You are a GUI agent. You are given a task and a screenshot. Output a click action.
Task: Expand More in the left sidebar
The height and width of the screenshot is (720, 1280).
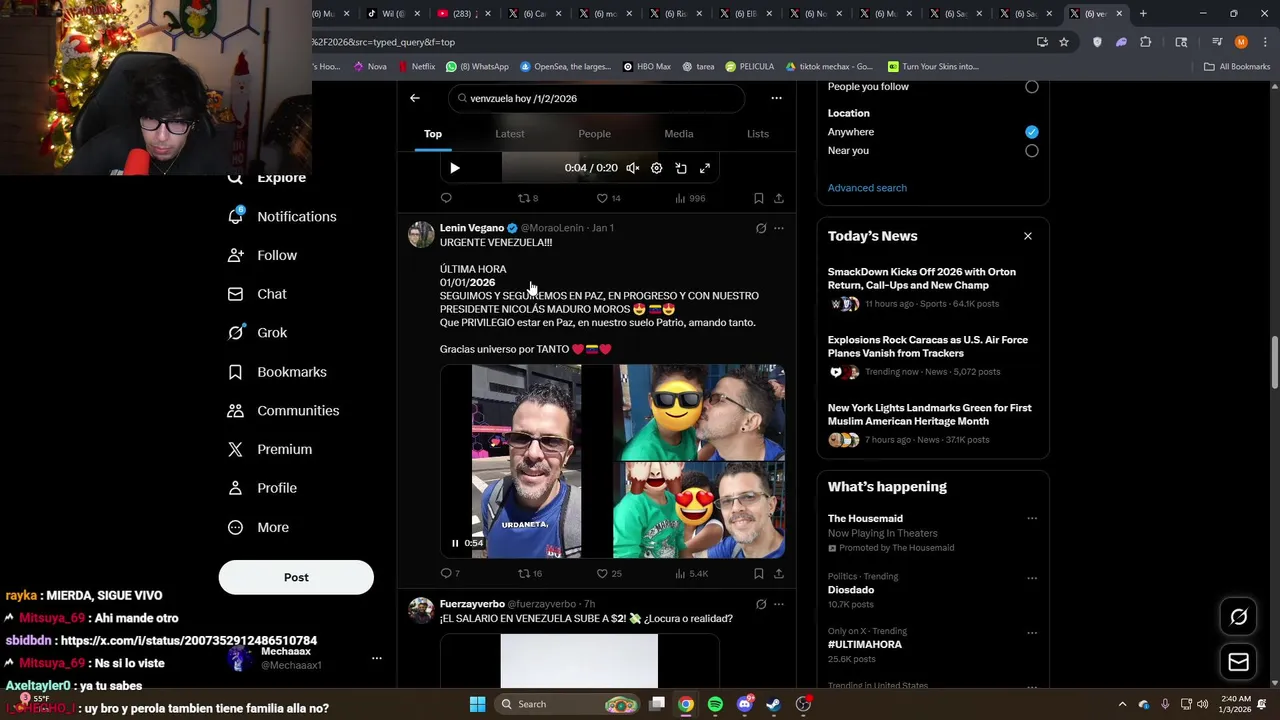(x=258, y=527)
